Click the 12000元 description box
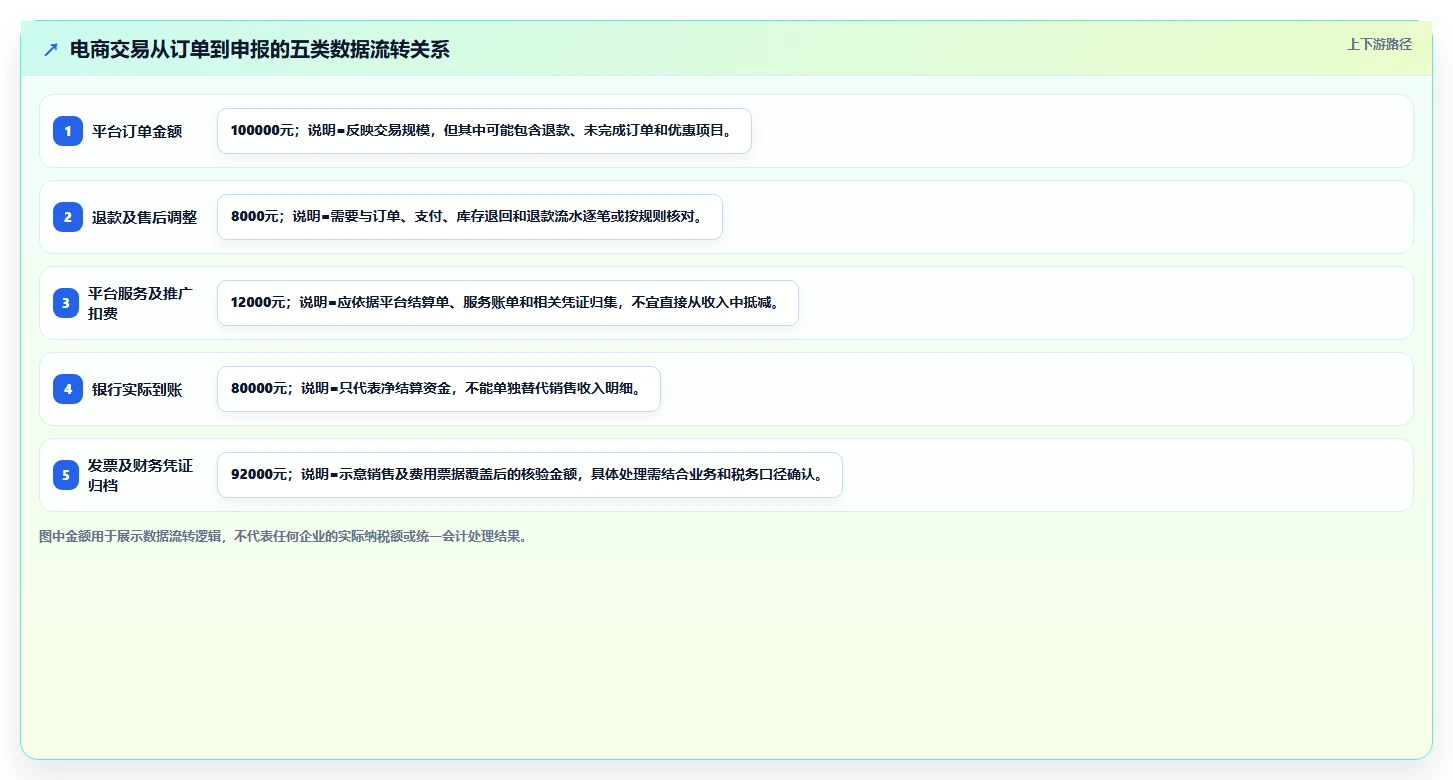 (x=508, y=303)
